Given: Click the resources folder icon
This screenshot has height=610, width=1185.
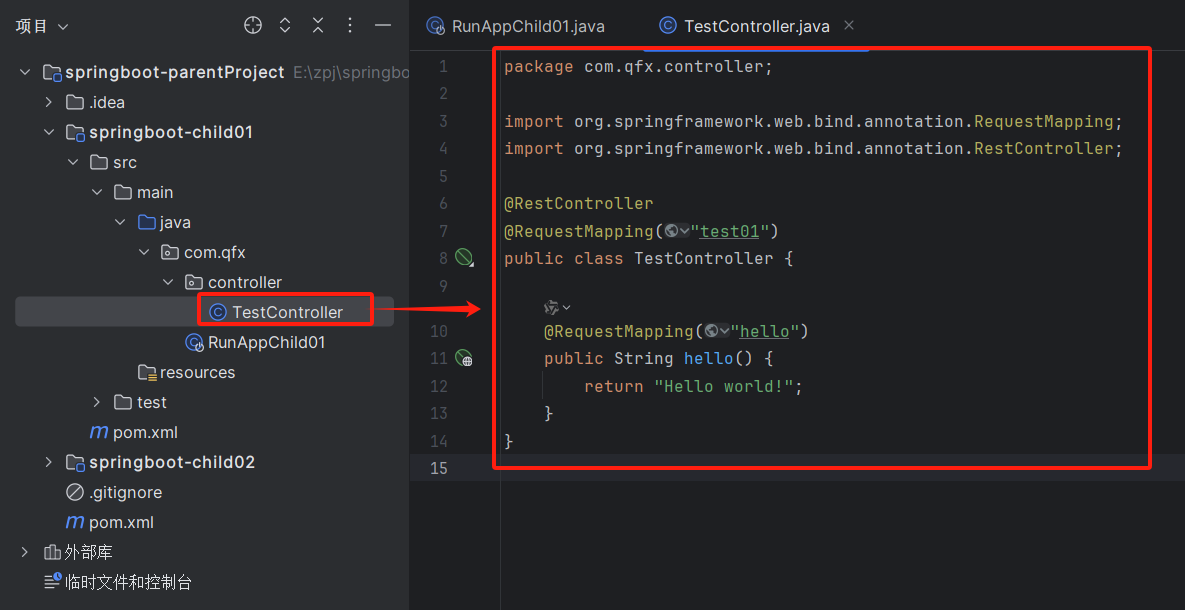Looking at the screenshot, I should click(147, 373).
